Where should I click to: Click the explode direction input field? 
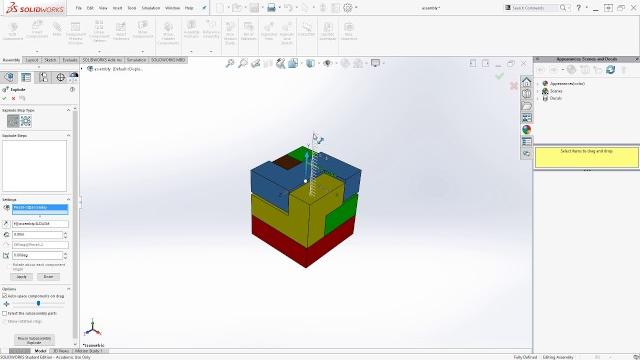[x=40, y=224]
